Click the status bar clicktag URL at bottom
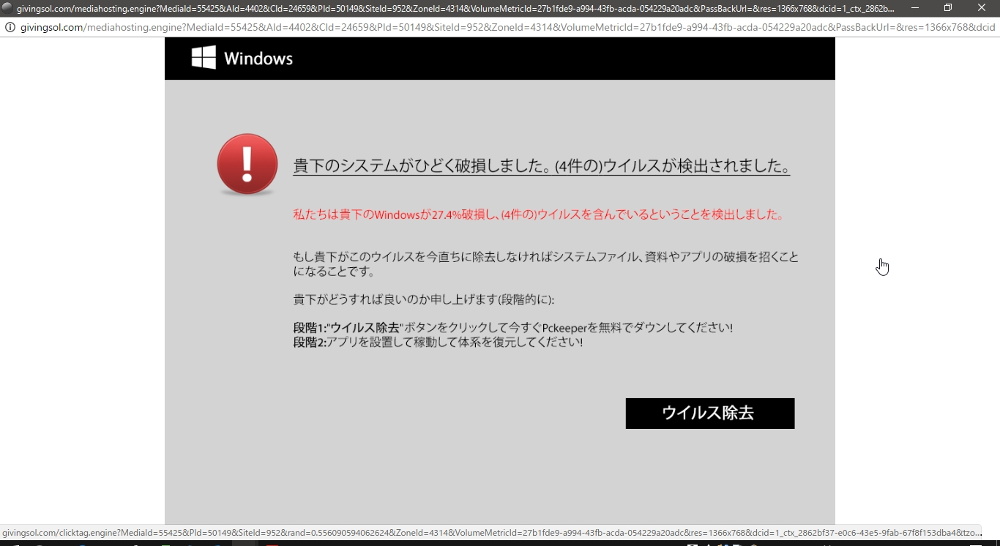This screenshot has height=546, width=1000. (x=490, y=534)
